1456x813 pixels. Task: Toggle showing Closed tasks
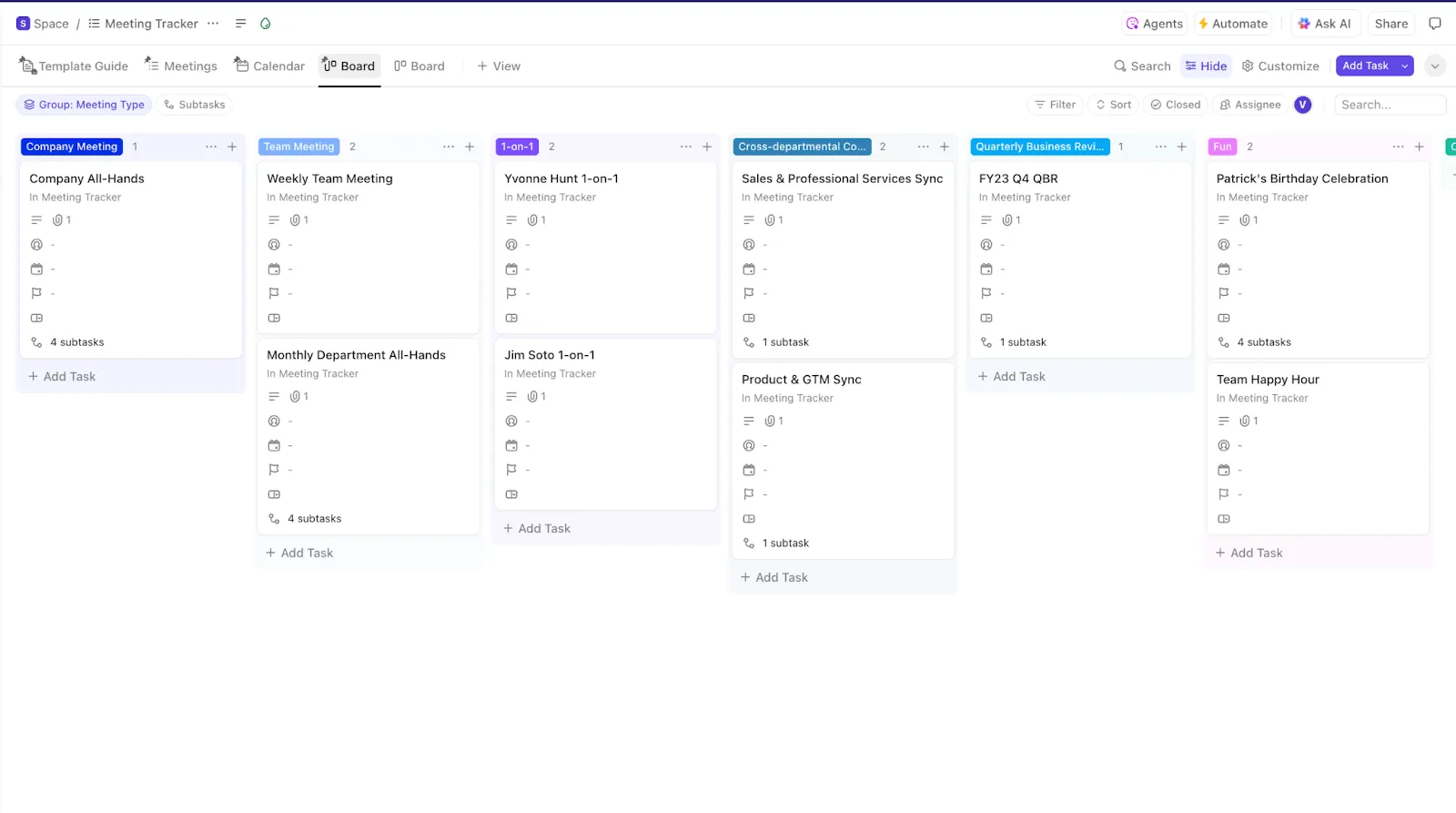coord(1175,105)
